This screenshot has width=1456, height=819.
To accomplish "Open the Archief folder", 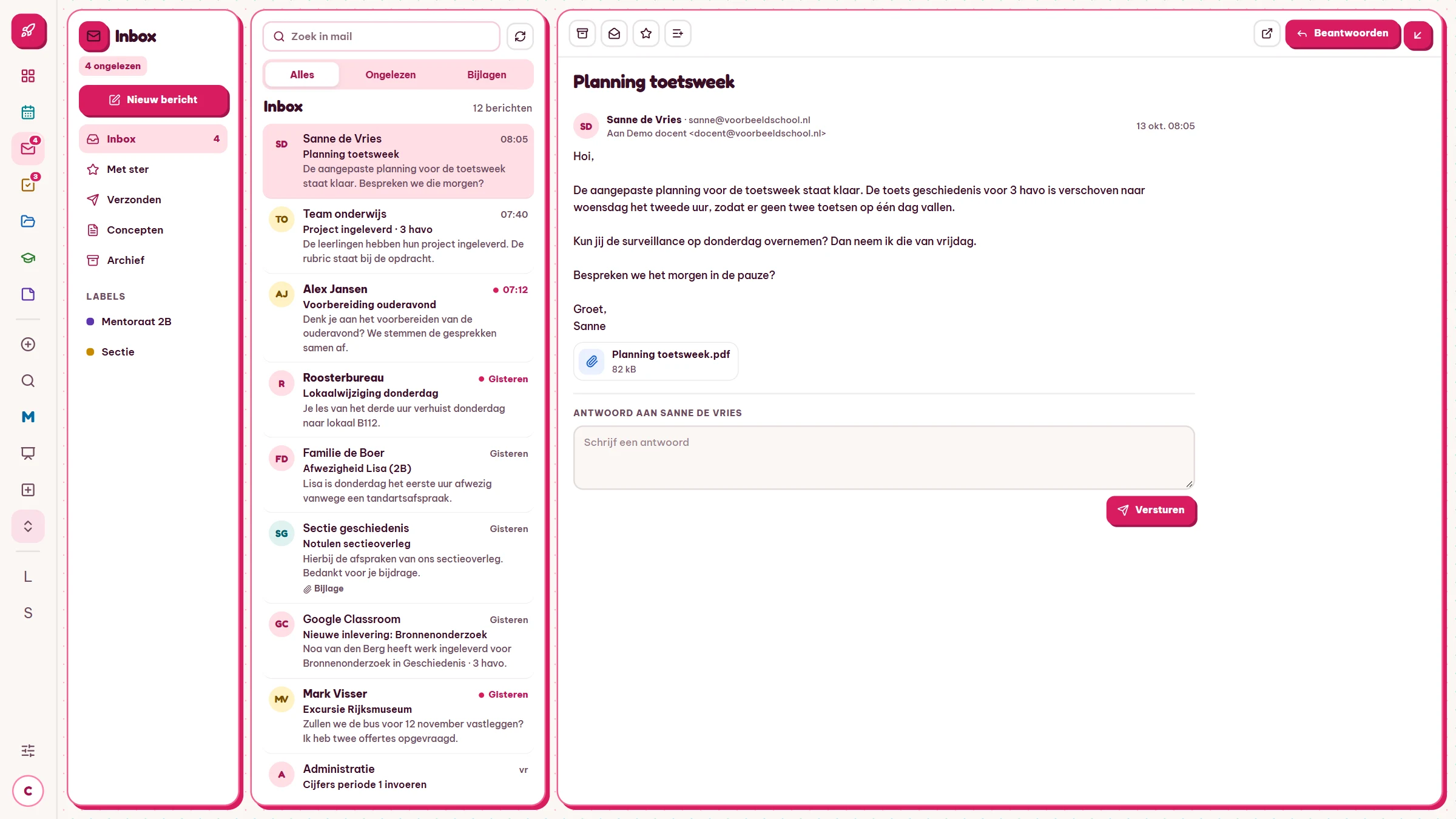I will point(153,260).
